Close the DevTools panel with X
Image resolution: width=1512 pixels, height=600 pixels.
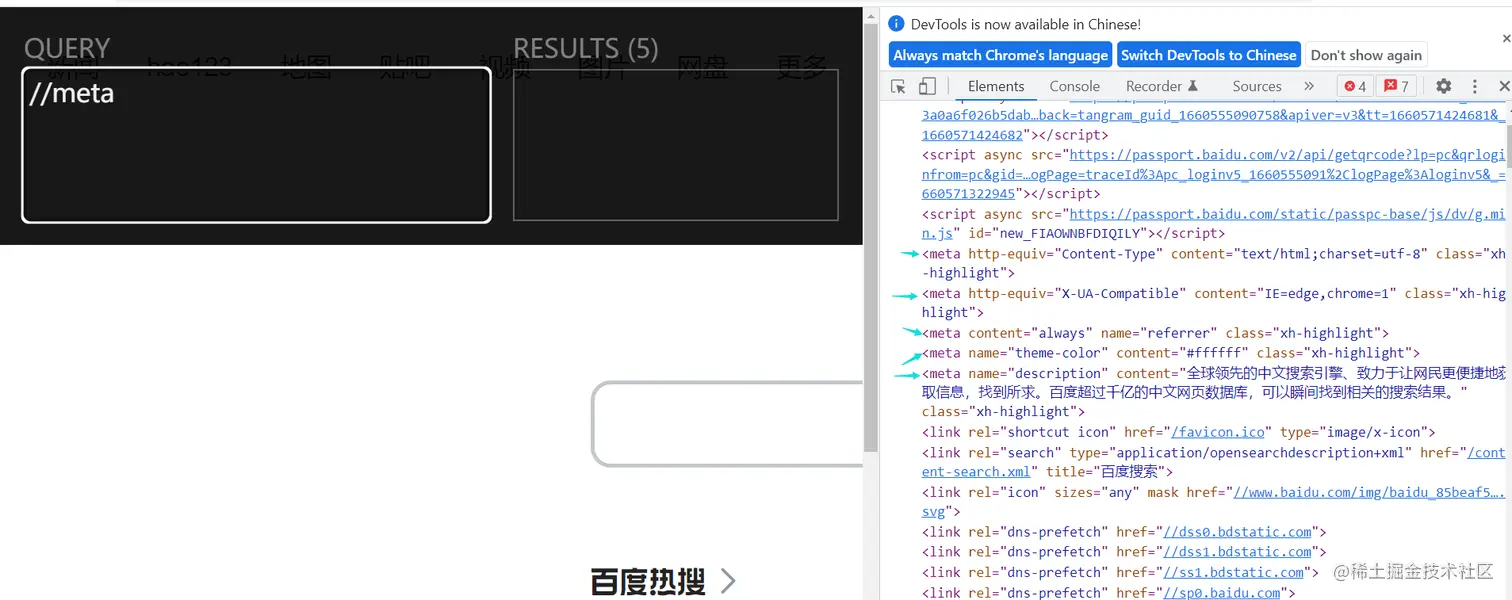click(1504, 86)
